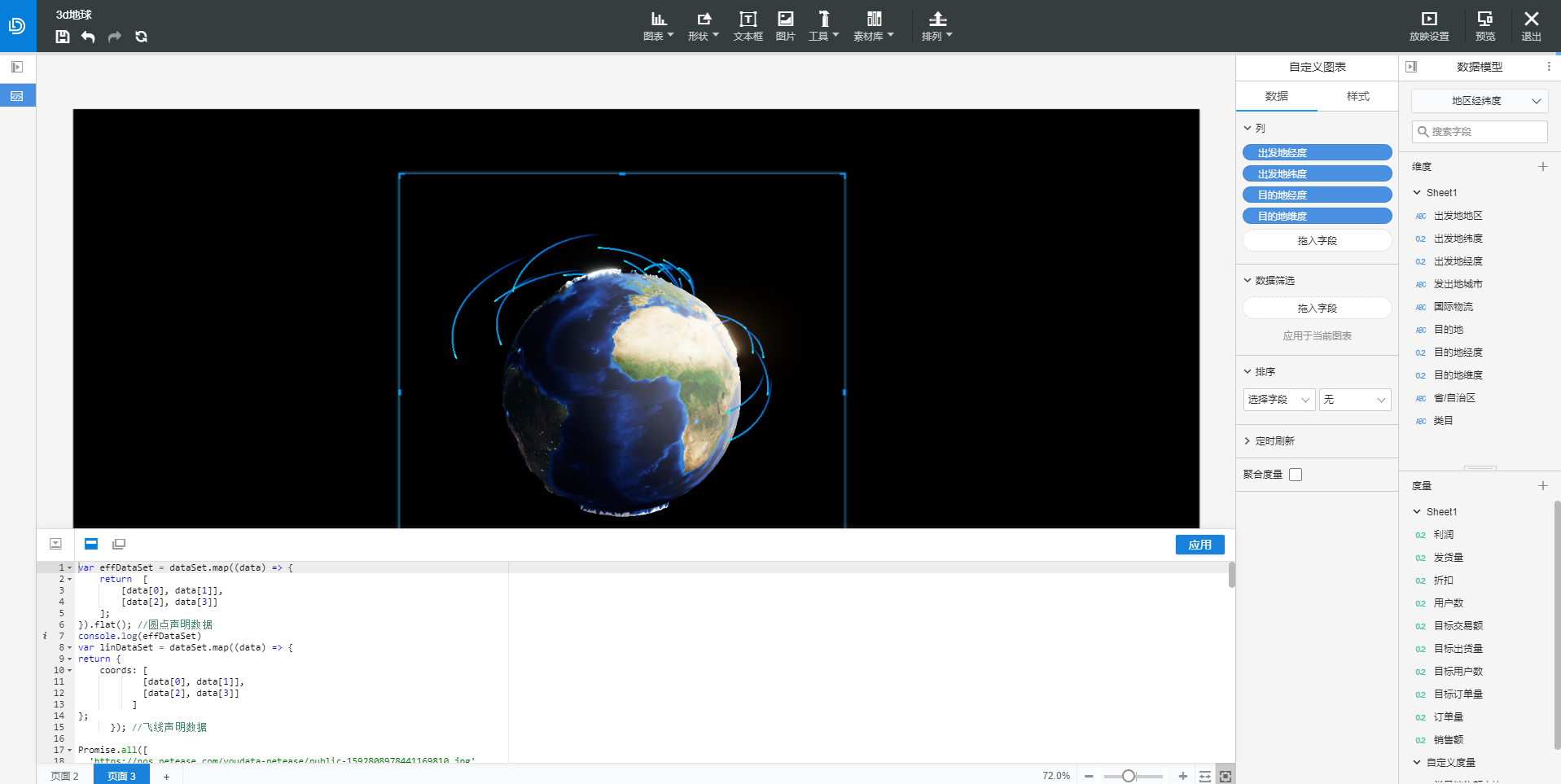This screenshot has height=784, width=1561.
Task: Add a new dimension with 维度 plus icon
Action: 1542,167
